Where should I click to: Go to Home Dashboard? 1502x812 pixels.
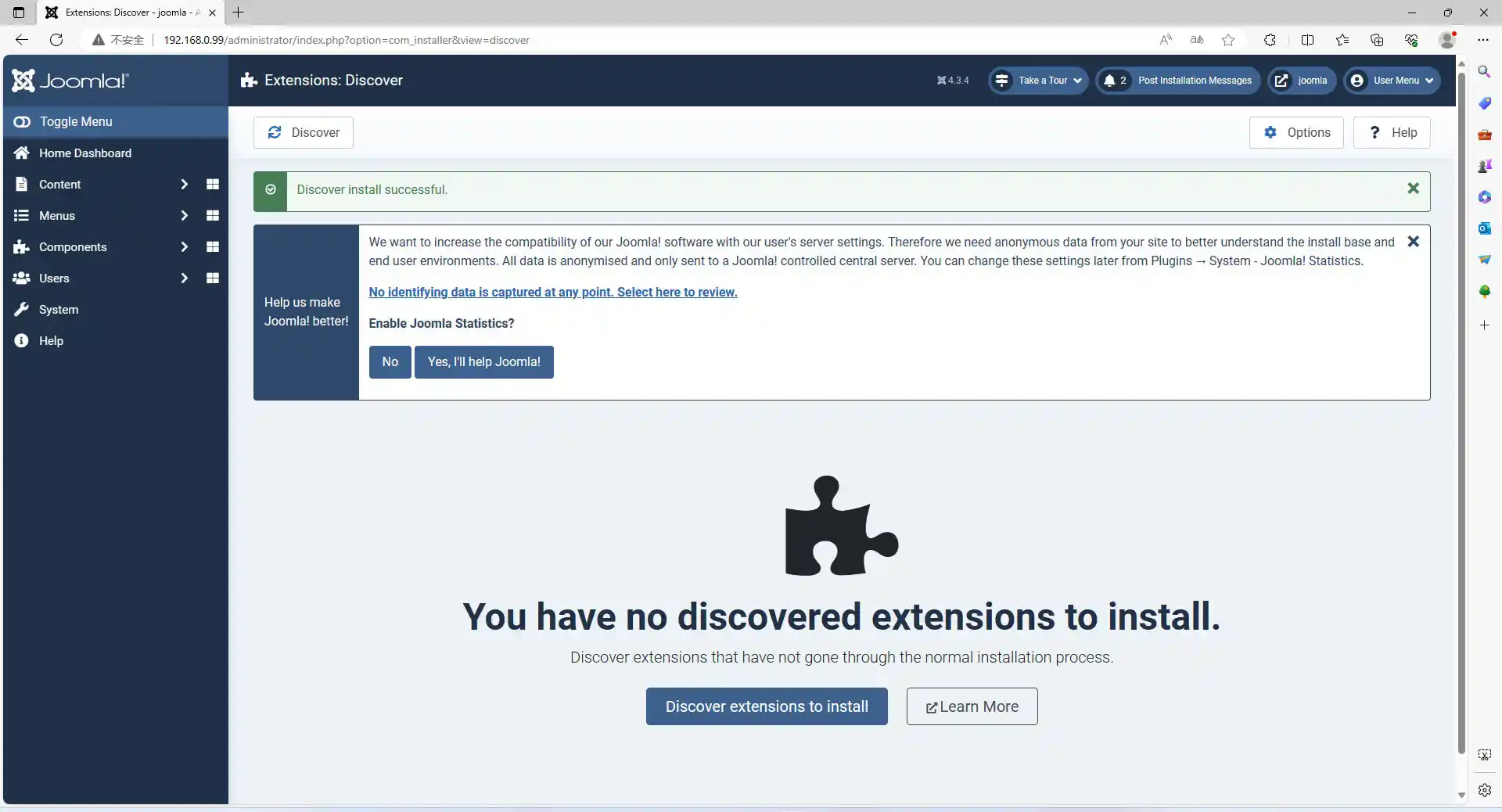(84, 153)
